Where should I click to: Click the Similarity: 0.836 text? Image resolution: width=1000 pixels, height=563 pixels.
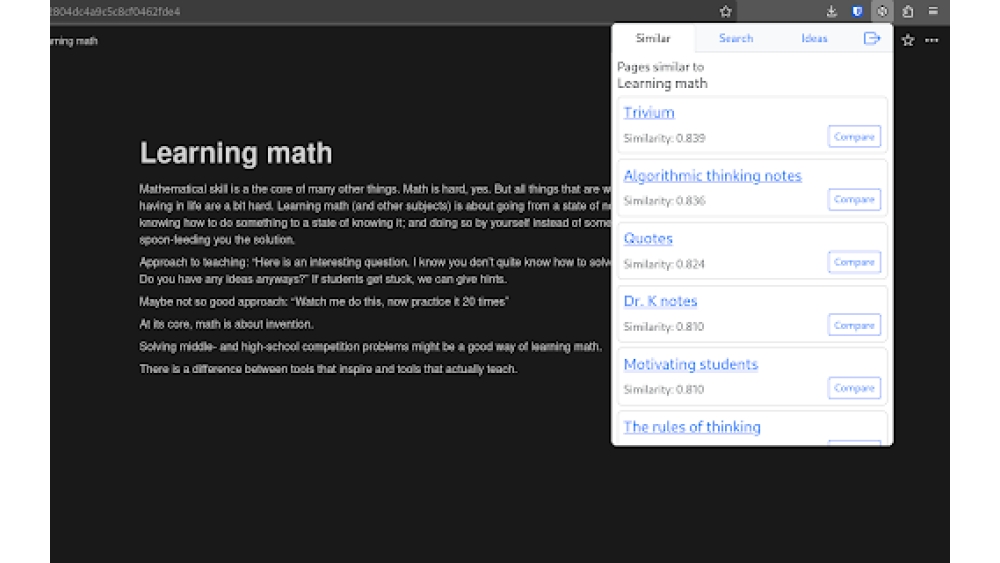664,201
